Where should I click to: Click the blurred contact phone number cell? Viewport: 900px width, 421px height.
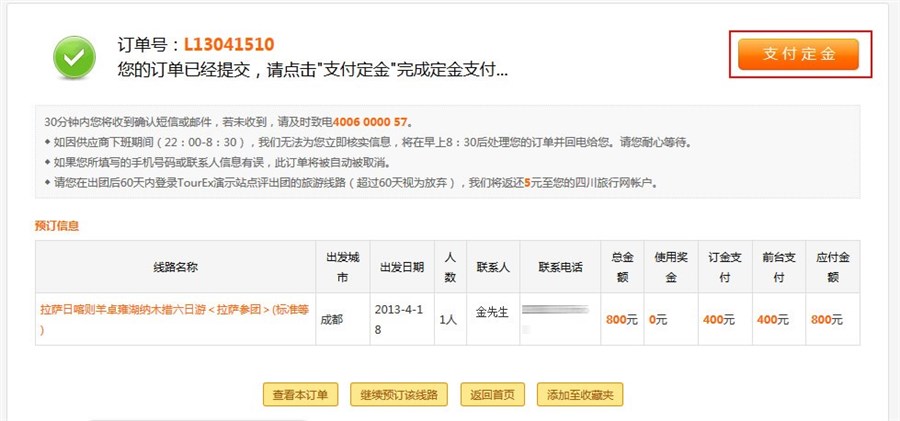click(x=560, y=318)
